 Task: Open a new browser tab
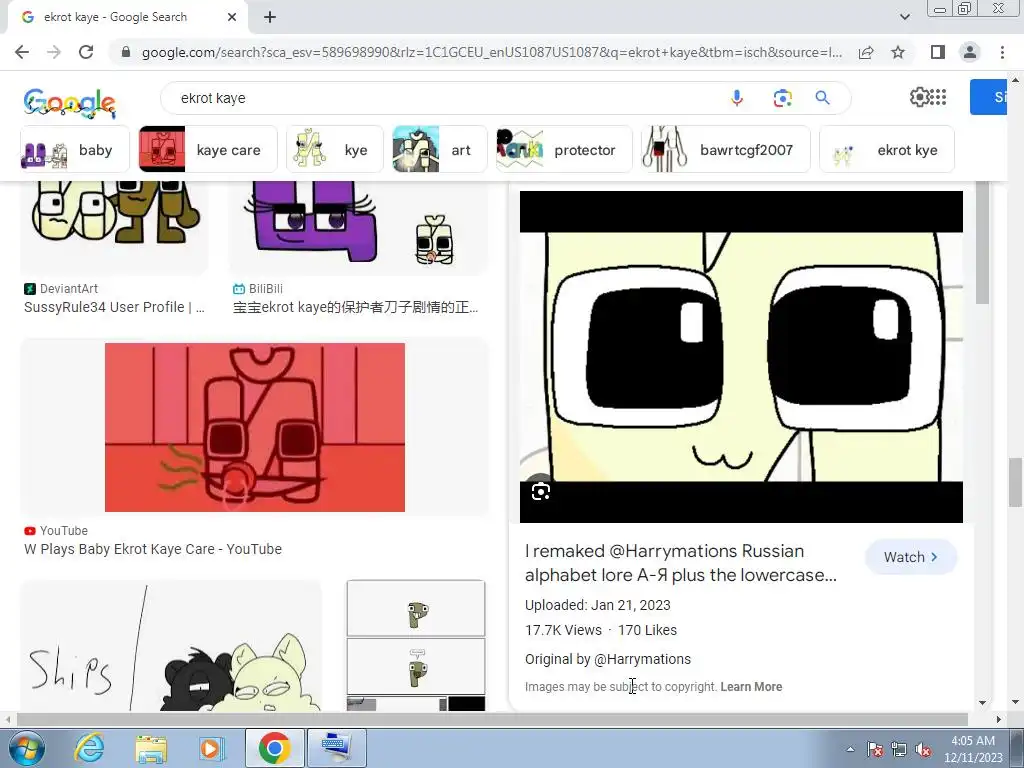270,17
